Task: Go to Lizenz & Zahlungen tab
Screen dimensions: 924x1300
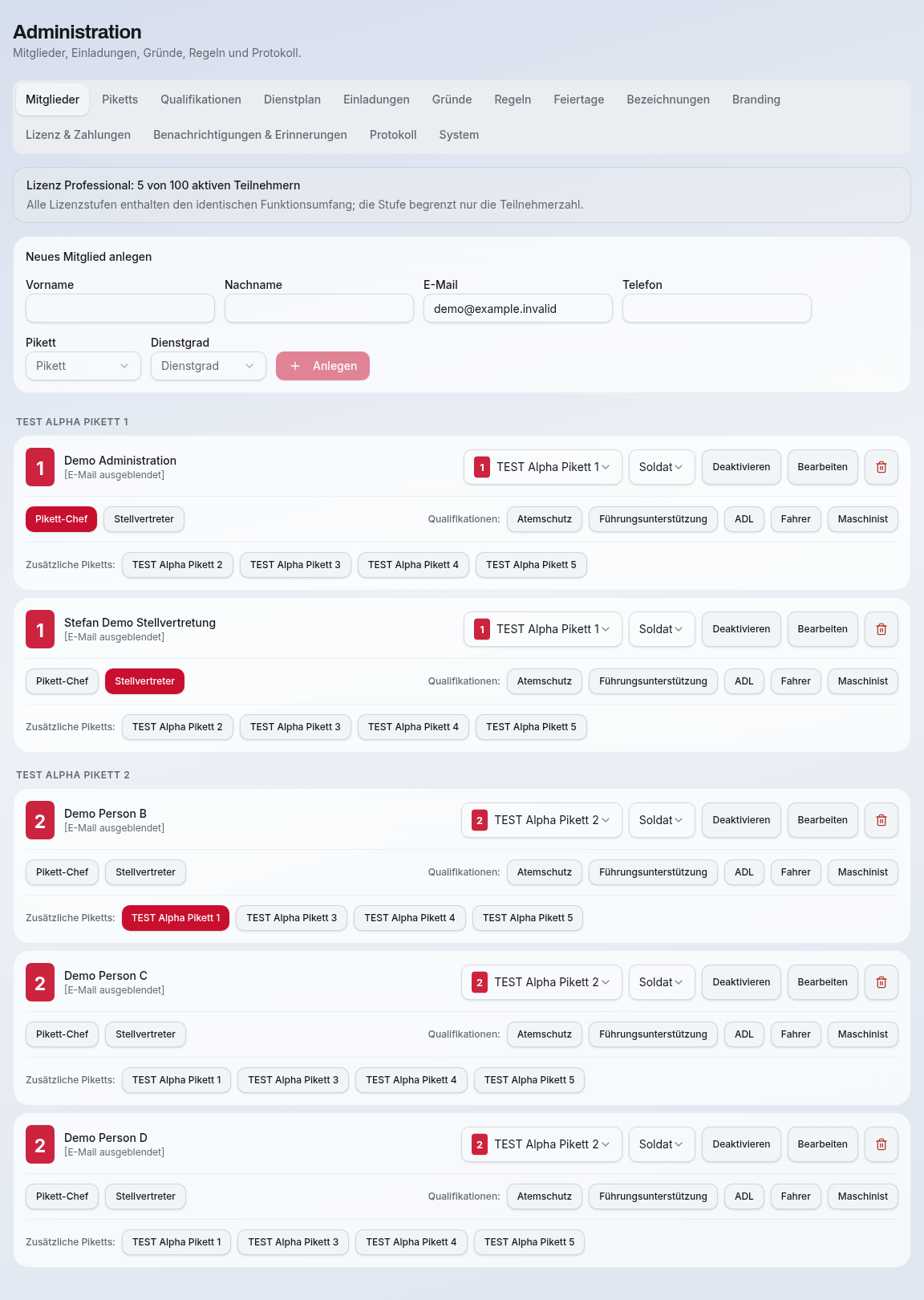Action: click(x=78, y=135)
